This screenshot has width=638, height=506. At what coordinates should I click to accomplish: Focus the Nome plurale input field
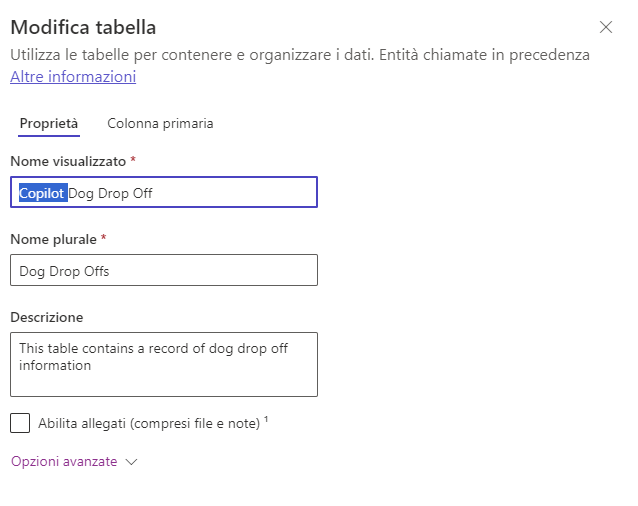pos(164,270)
